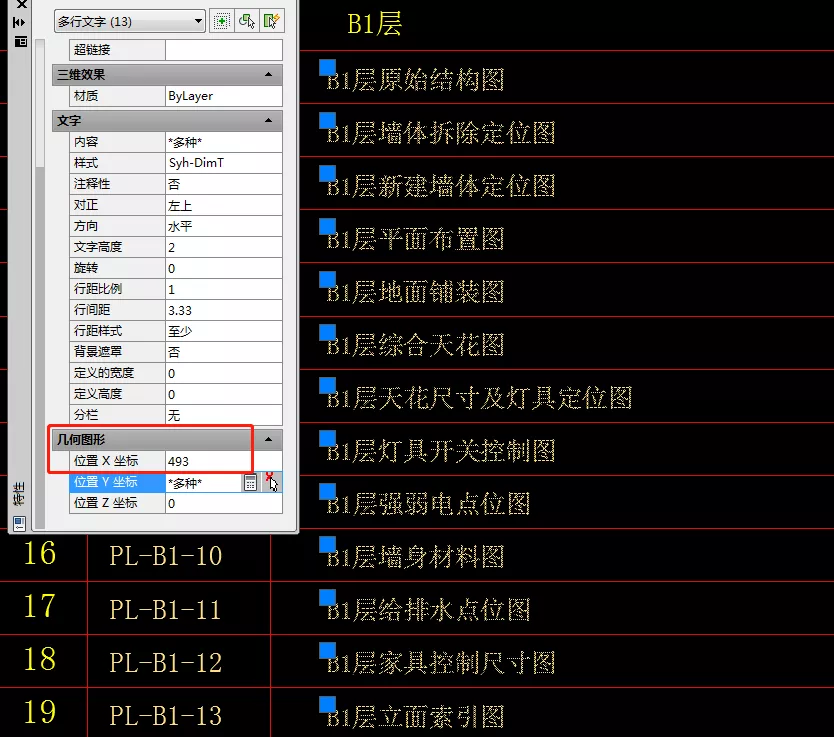Click the blue grip on B1层强弱电点位图
834x737 pixels.
coord(328,492)
